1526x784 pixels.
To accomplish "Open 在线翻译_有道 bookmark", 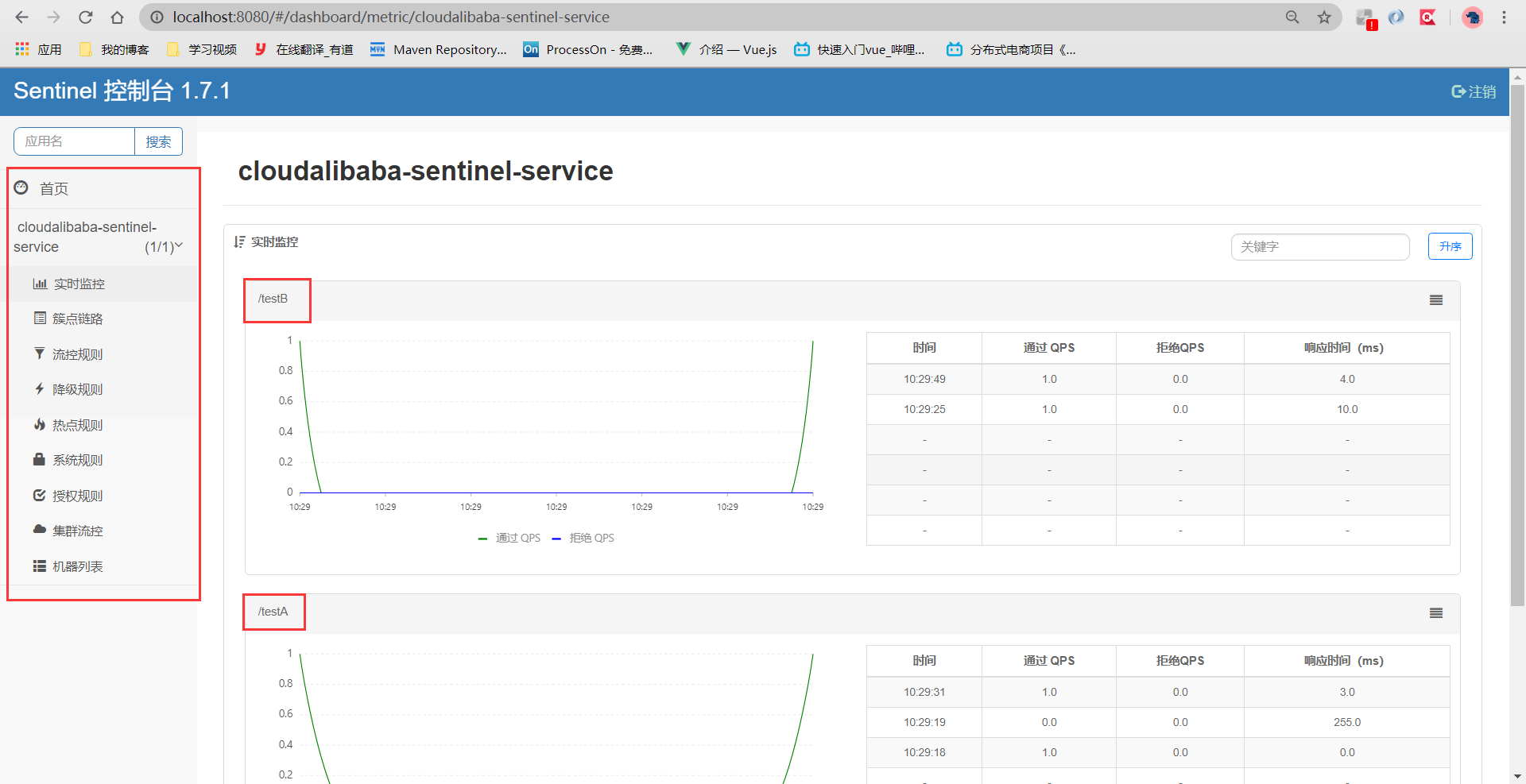I will coord(304,49).
